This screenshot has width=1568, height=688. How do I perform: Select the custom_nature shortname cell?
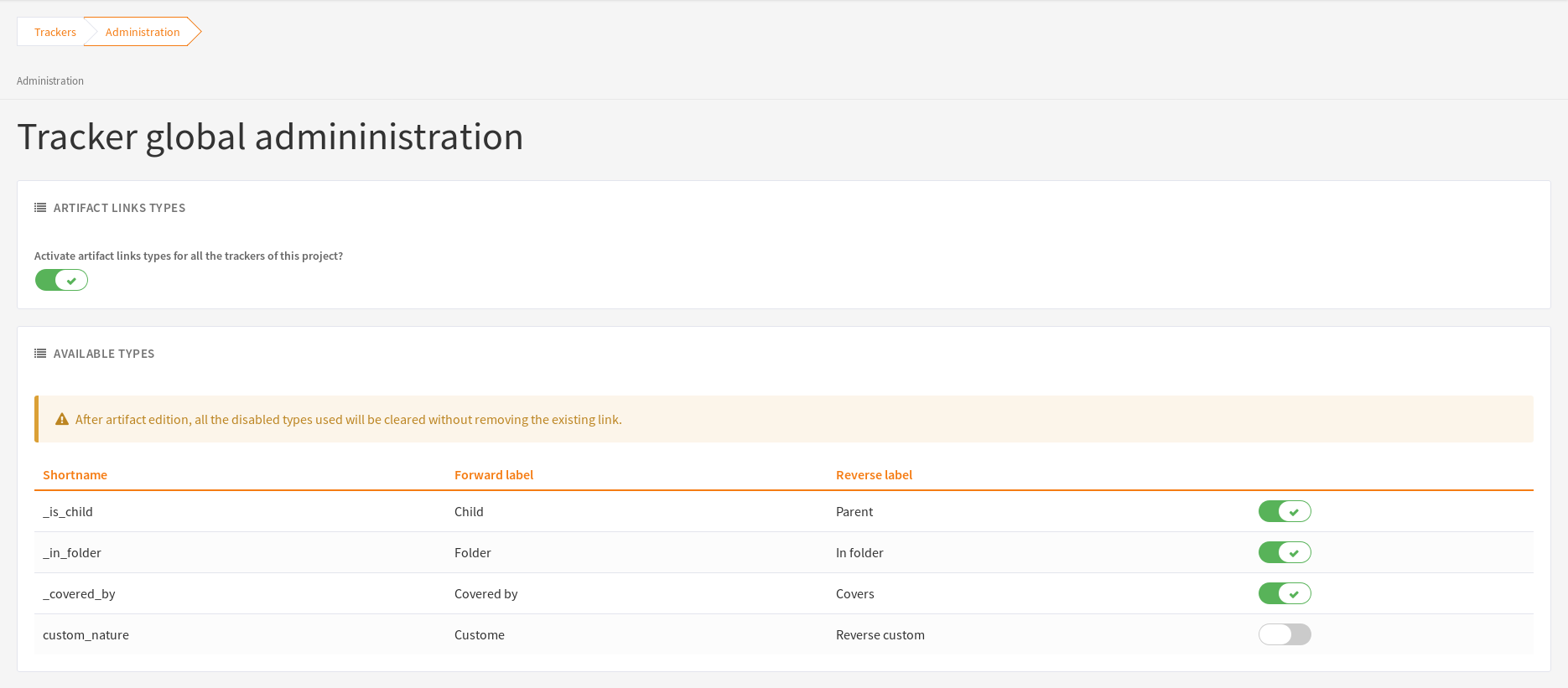coord(86,635)
